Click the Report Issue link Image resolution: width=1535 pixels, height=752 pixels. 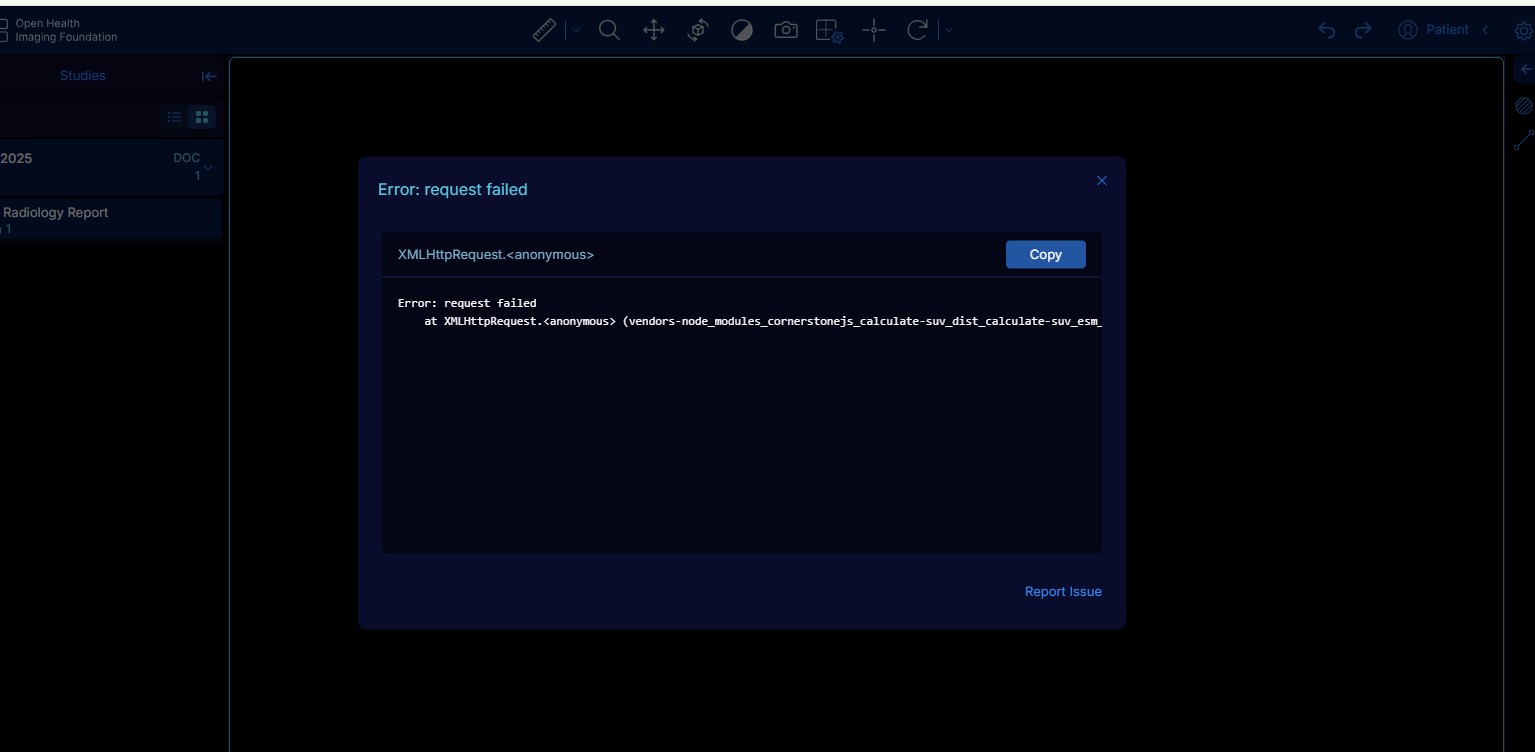(1062, 591)
